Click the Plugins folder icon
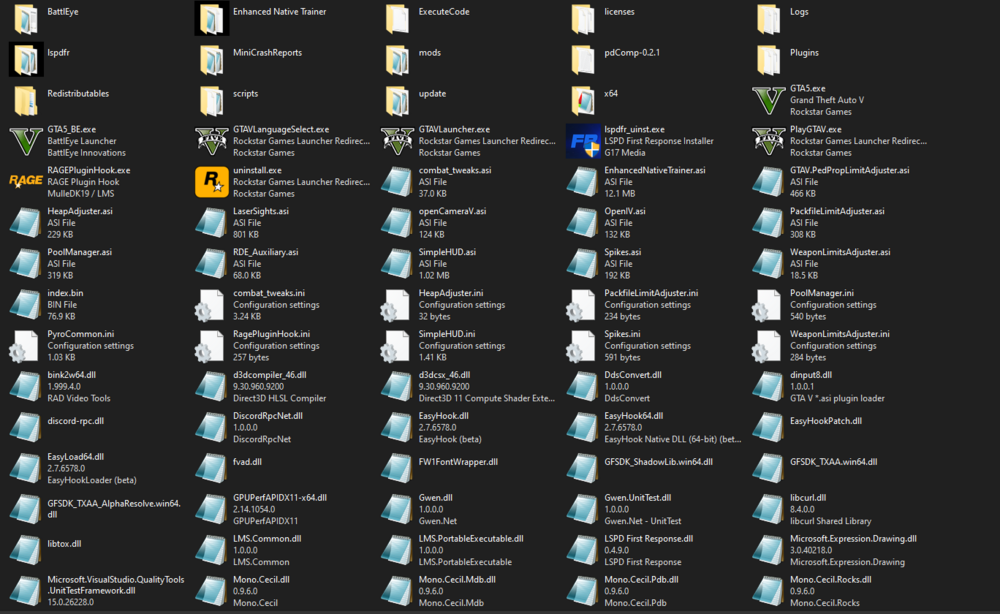1000x614 pixels. (x=768, y=60)
